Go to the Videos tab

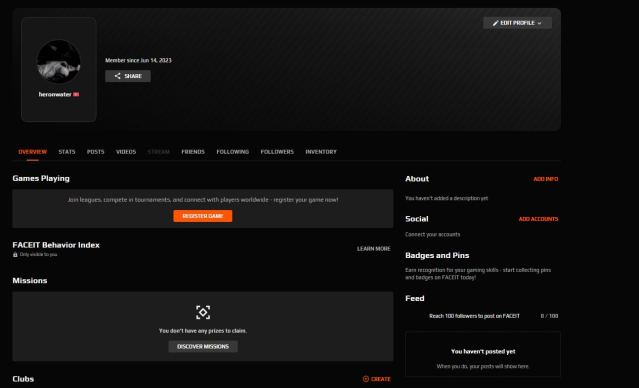point(126,152)
